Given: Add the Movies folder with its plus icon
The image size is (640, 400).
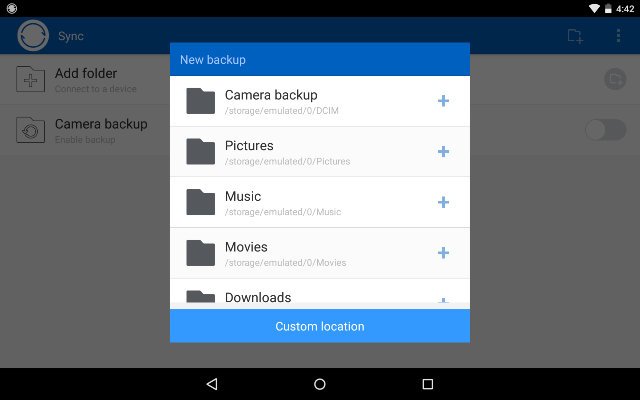Looking at the screenshot, I should tap(443, 253).
